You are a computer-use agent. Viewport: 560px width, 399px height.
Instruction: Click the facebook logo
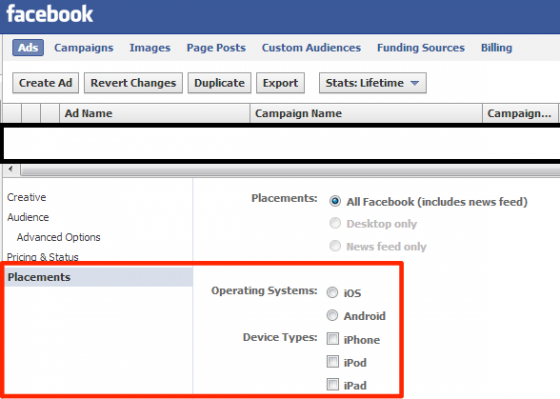click(50, 14)
